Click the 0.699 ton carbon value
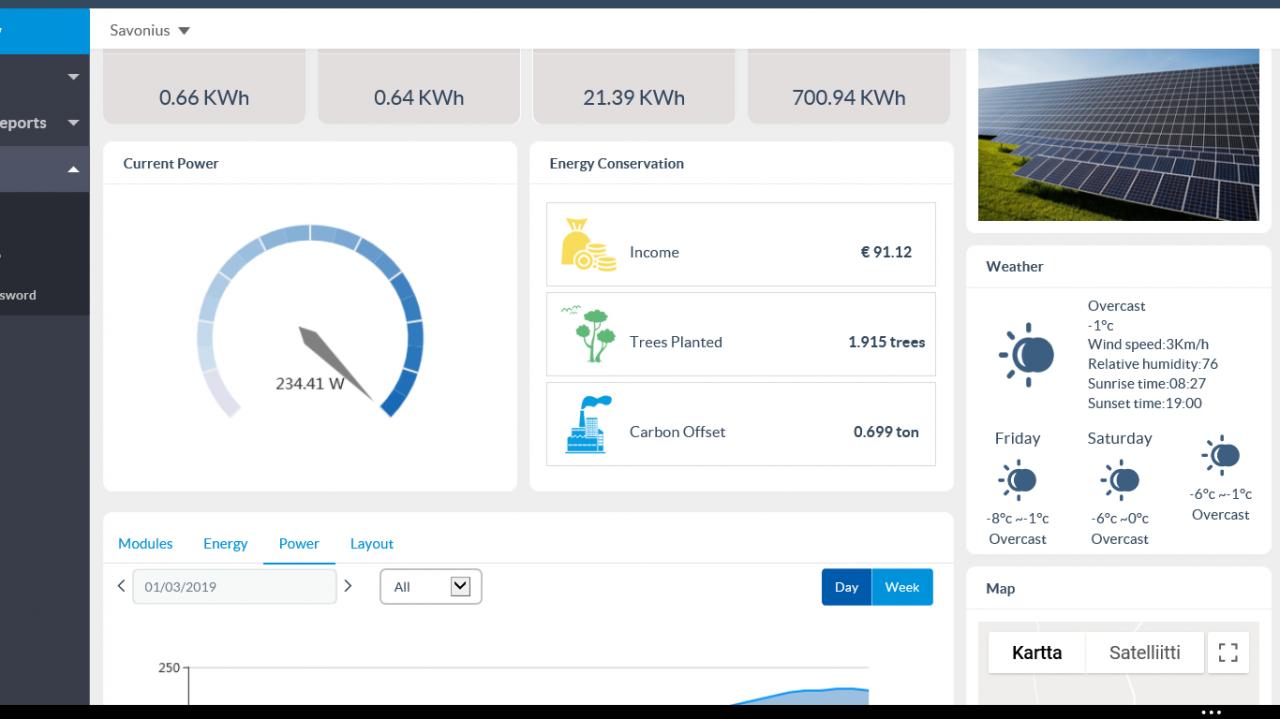This screenshot has height=719, width=1280. [x=886, y=432]
